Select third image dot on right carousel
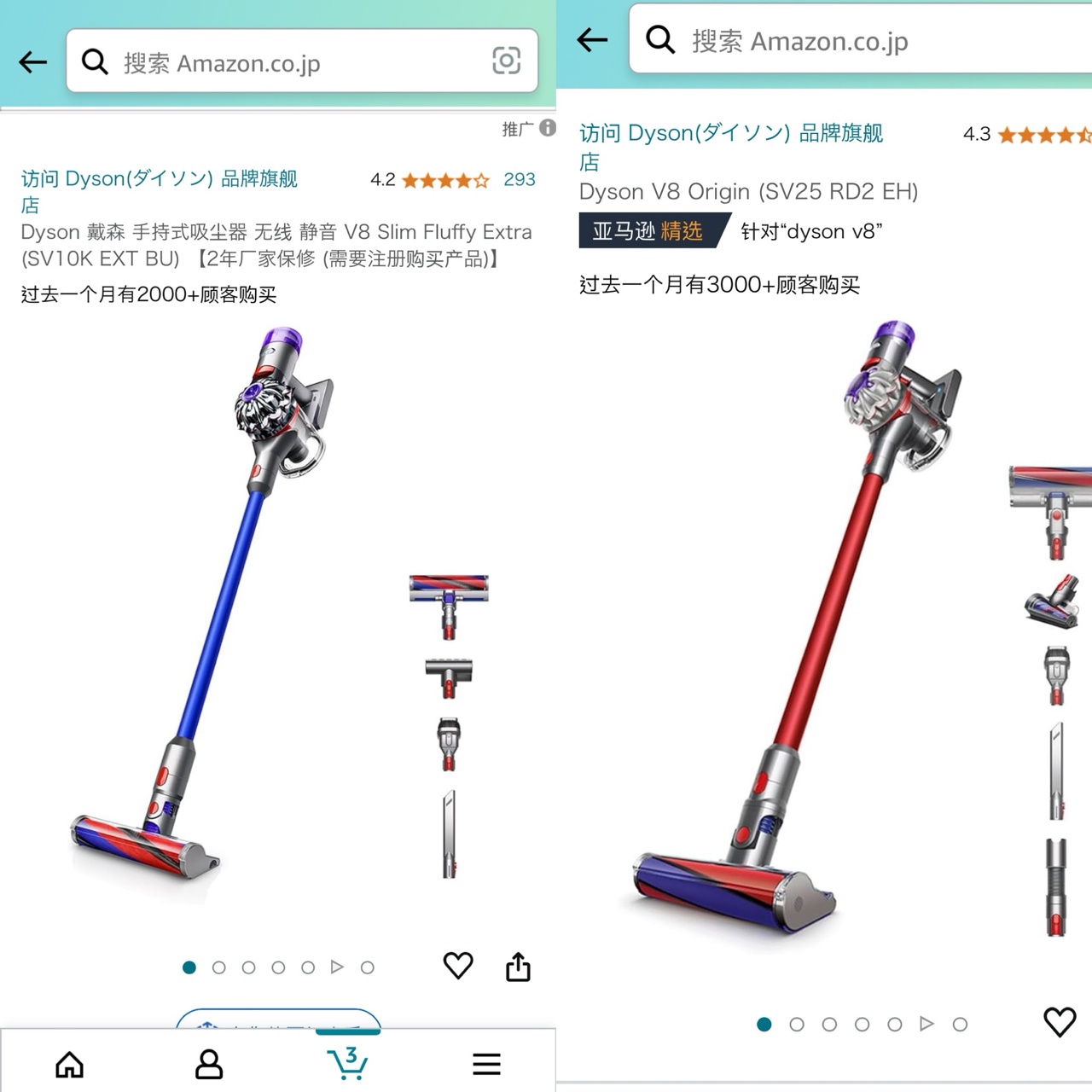 (x=829, y=1024)
